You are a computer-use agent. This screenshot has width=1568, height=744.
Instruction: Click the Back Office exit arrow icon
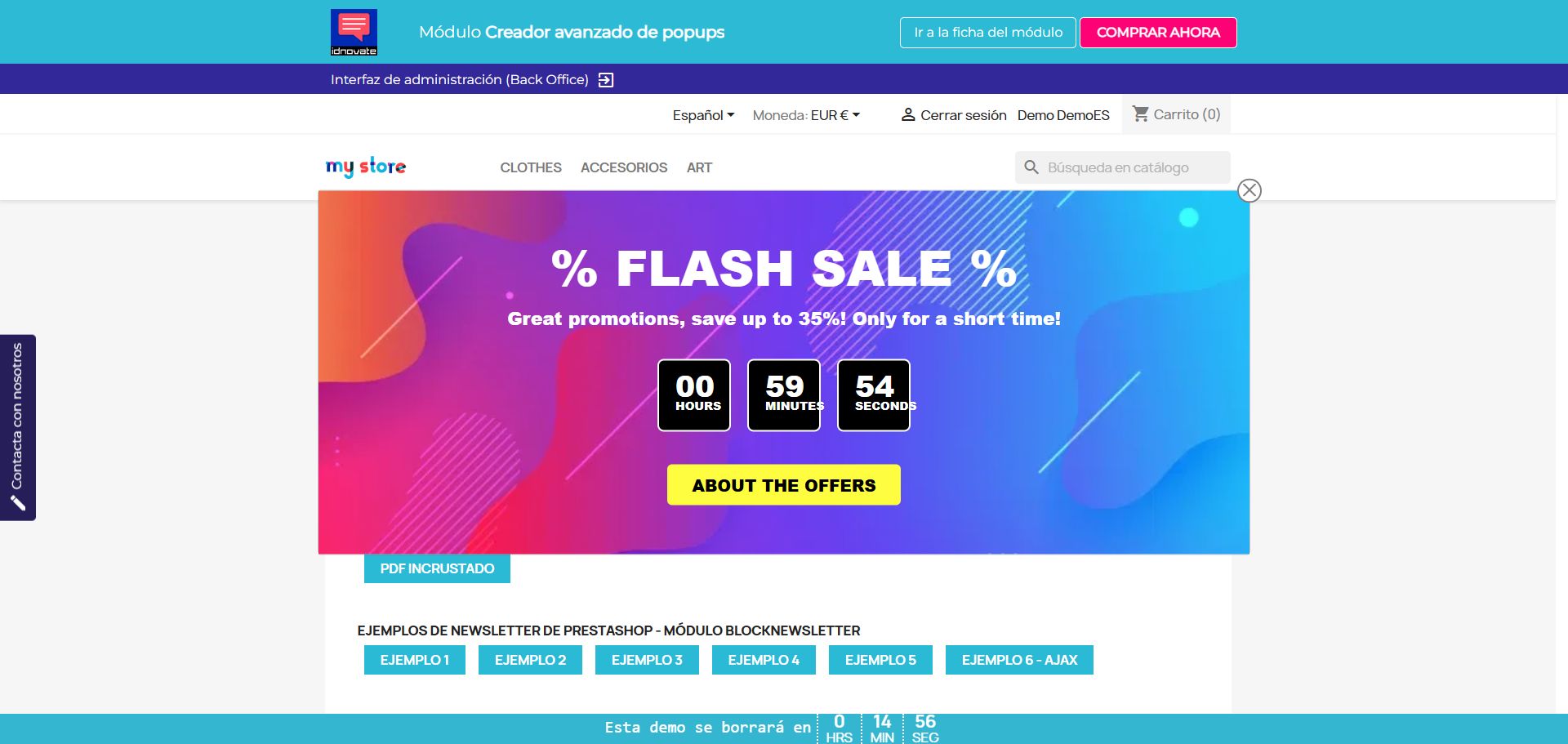[x=606, y=80]
